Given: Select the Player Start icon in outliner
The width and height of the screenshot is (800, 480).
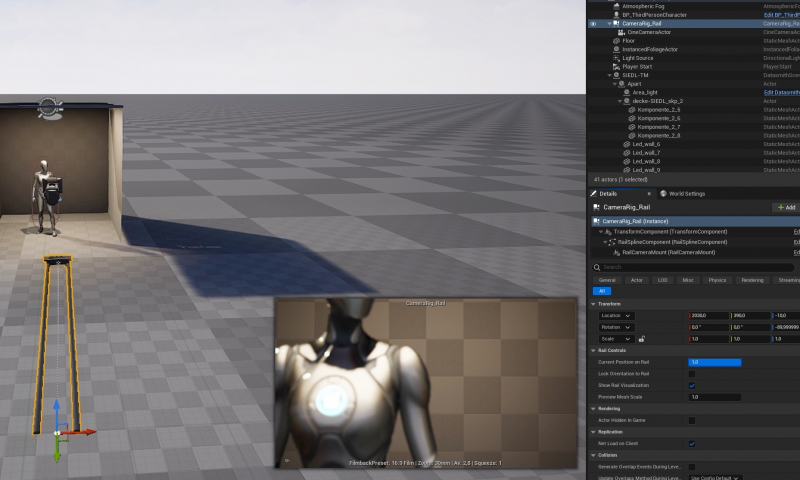Looking at the screenshot, I should coord(616,67).
